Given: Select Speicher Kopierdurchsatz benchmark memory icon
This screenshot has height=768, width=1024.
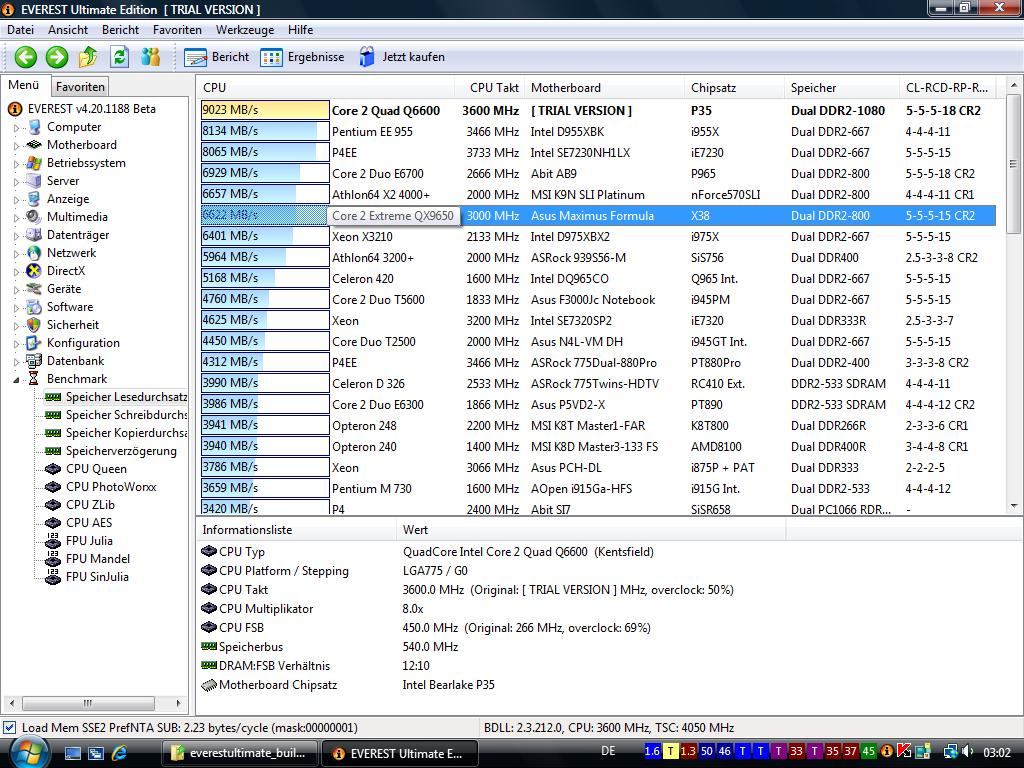Looking at the screenshot, I should (x=53, y=433).
